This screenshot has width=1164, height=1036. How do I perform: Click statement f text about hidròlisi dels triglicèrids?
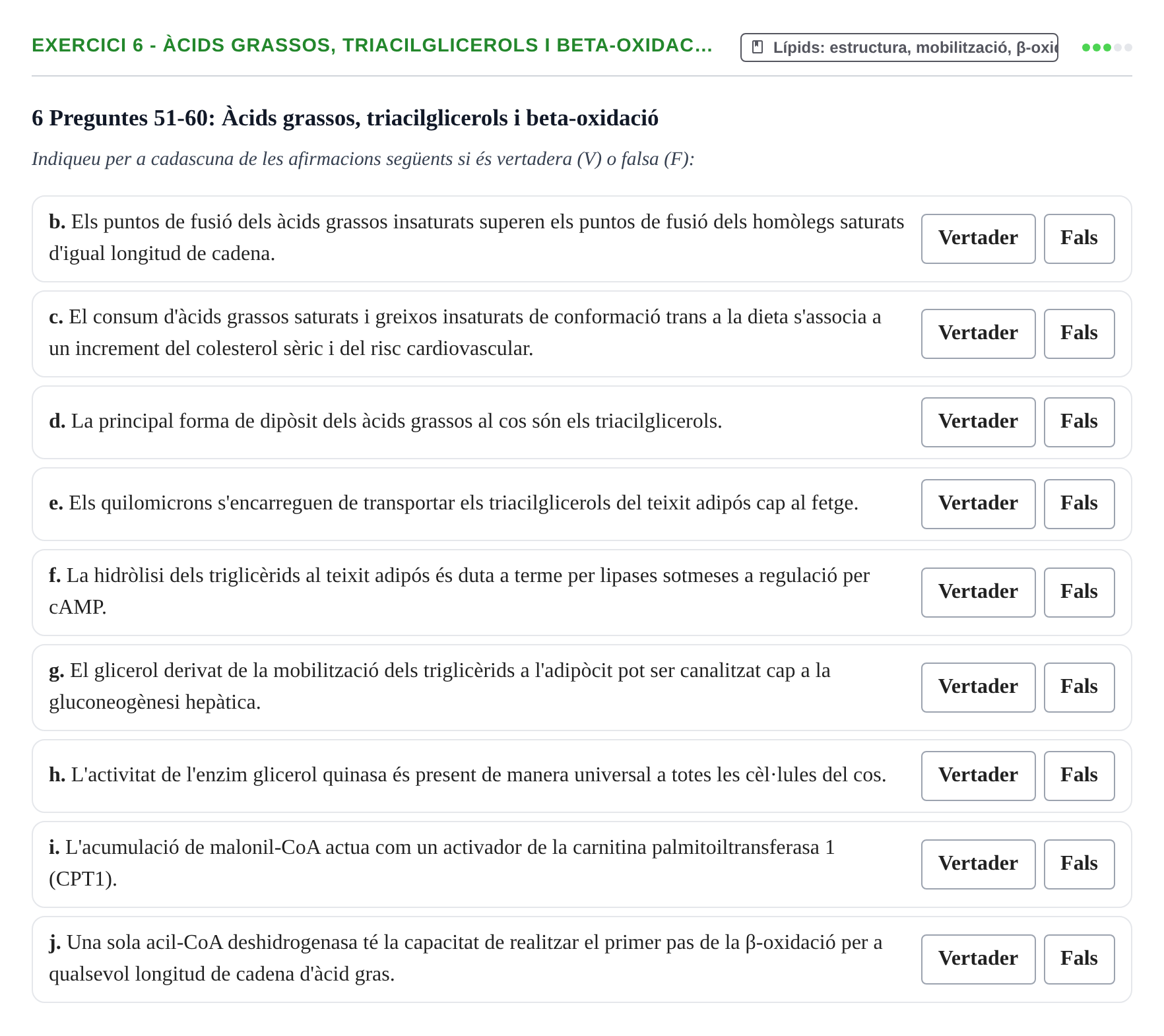(459, 591)
